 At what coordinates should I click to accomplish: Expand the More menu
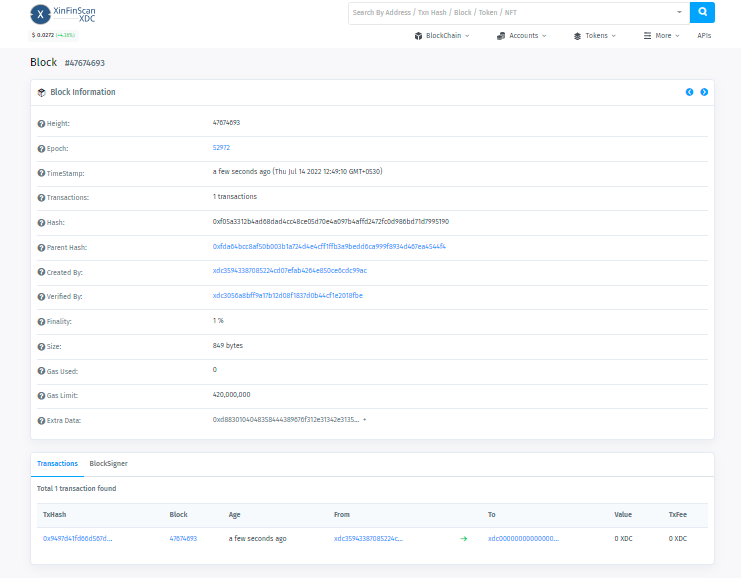pyautogui.click(x=662, y=35)
